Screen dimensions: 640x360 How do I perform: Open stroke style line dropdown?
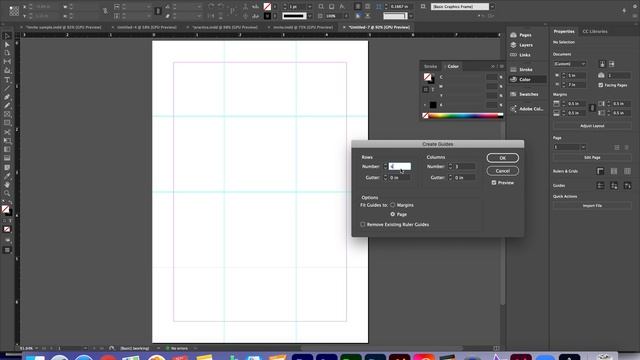tap(310, 16)
